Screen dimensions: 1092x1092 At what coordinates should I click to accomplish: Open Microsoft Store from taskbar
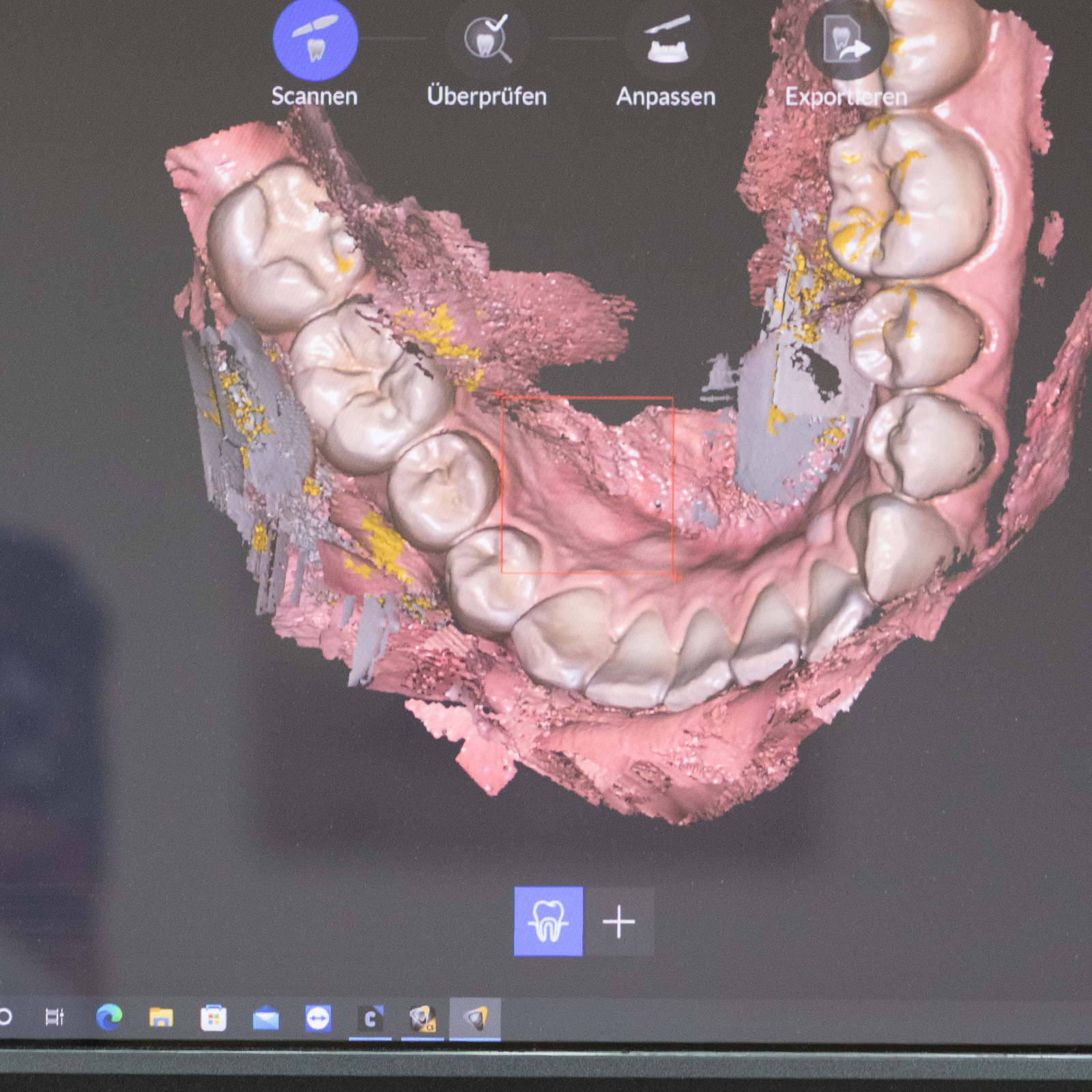point(214,1018)
